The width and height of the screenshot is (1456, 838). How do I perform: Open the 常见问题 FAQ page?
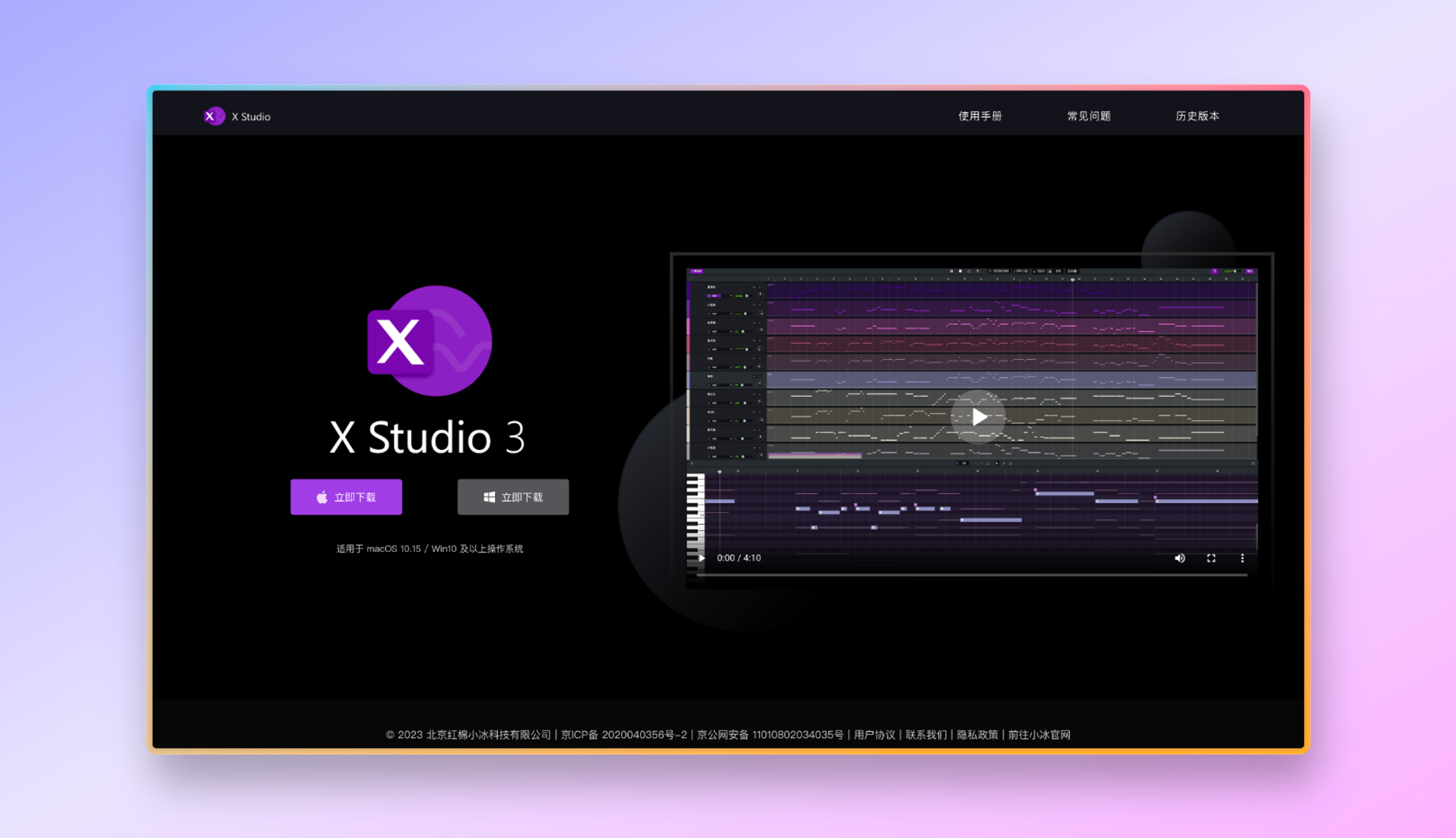[1088, 116]
